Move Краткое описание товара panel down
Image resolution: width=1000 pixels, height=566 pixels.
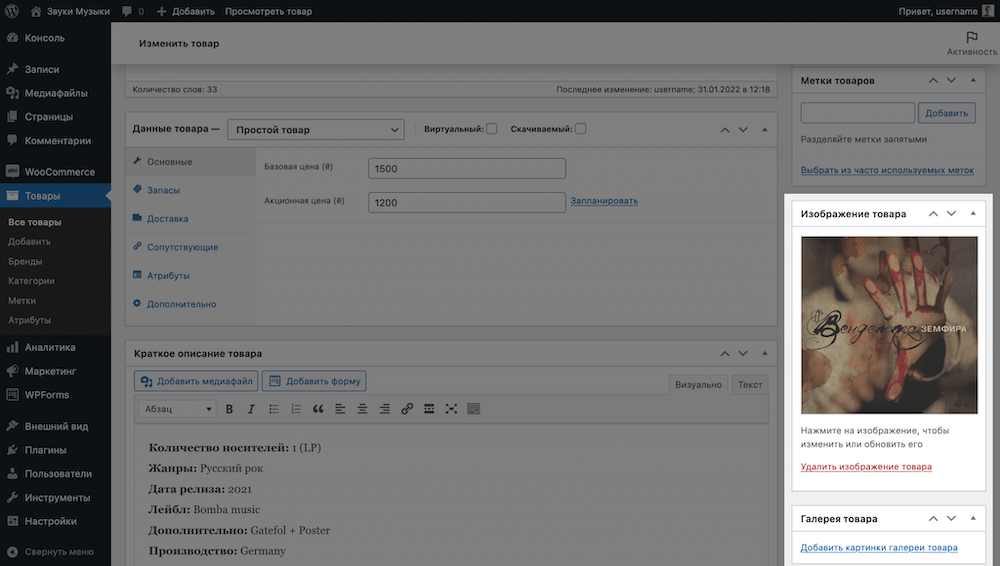743,354
